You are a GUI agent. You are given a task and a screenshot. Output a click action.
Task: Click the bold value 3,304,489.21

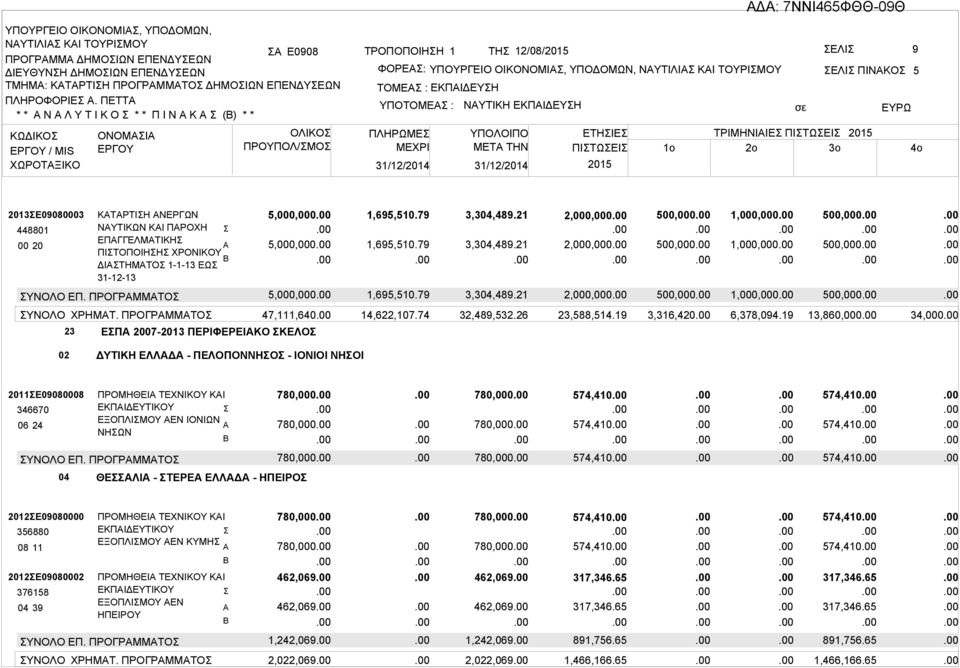(x=497, y=215)
